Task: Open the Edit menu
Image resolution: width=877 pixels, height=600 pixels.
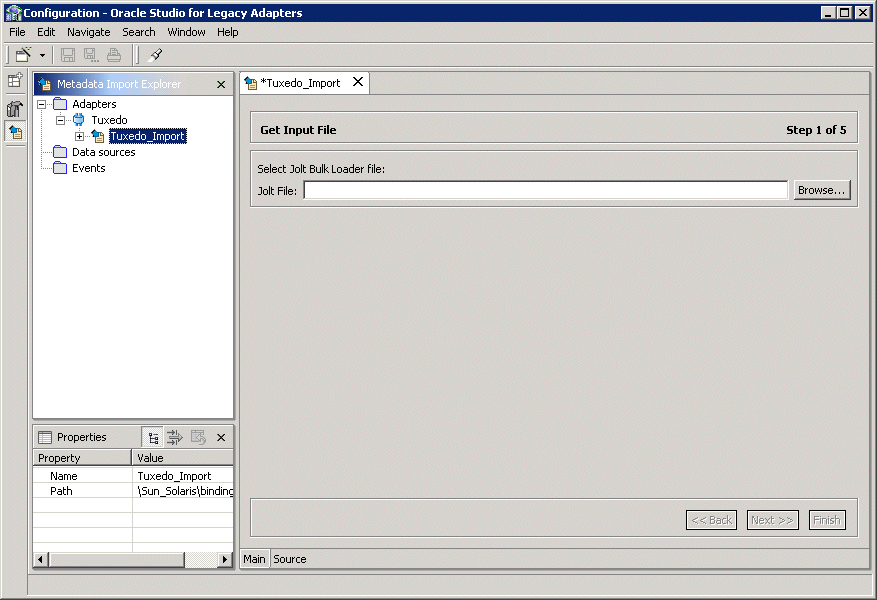Action: (x=46, y=32)
